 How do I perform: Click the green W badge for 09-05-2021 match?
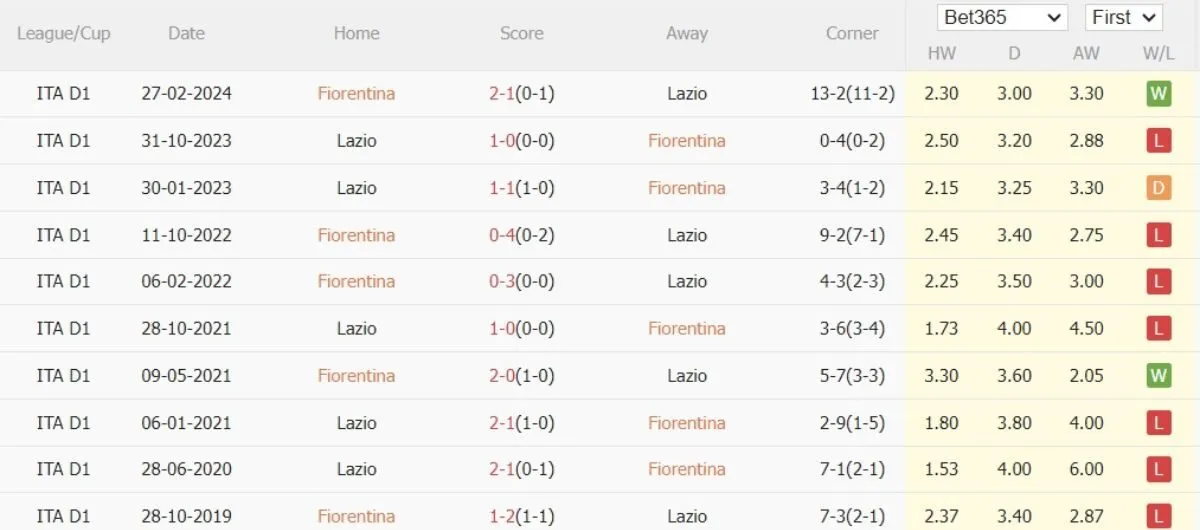tap(1158, 376)
